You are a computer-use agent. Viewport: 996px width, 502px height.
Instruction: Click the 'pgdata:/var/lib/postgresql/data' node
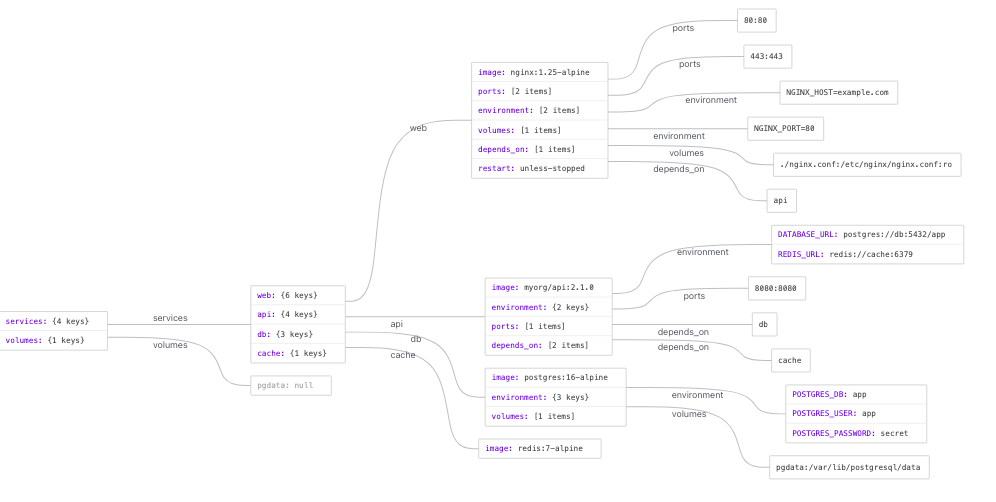[x=849, y=467]
